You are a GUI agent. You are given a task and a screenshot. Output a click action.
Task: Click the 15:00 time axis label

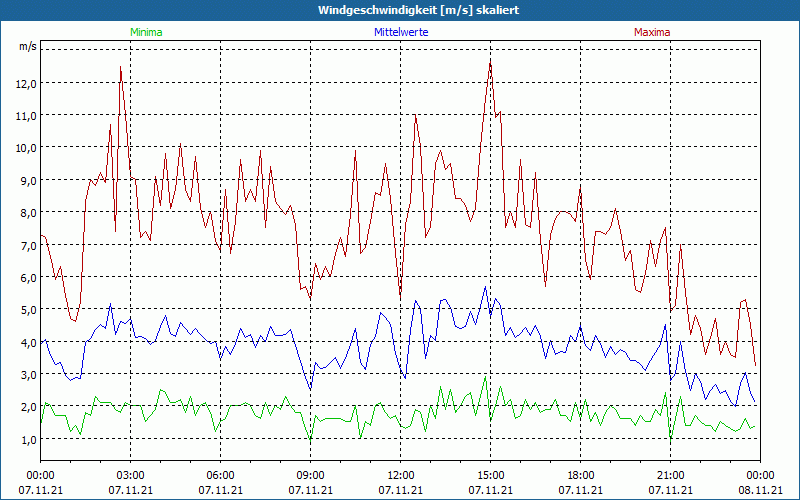pos(491,476)
